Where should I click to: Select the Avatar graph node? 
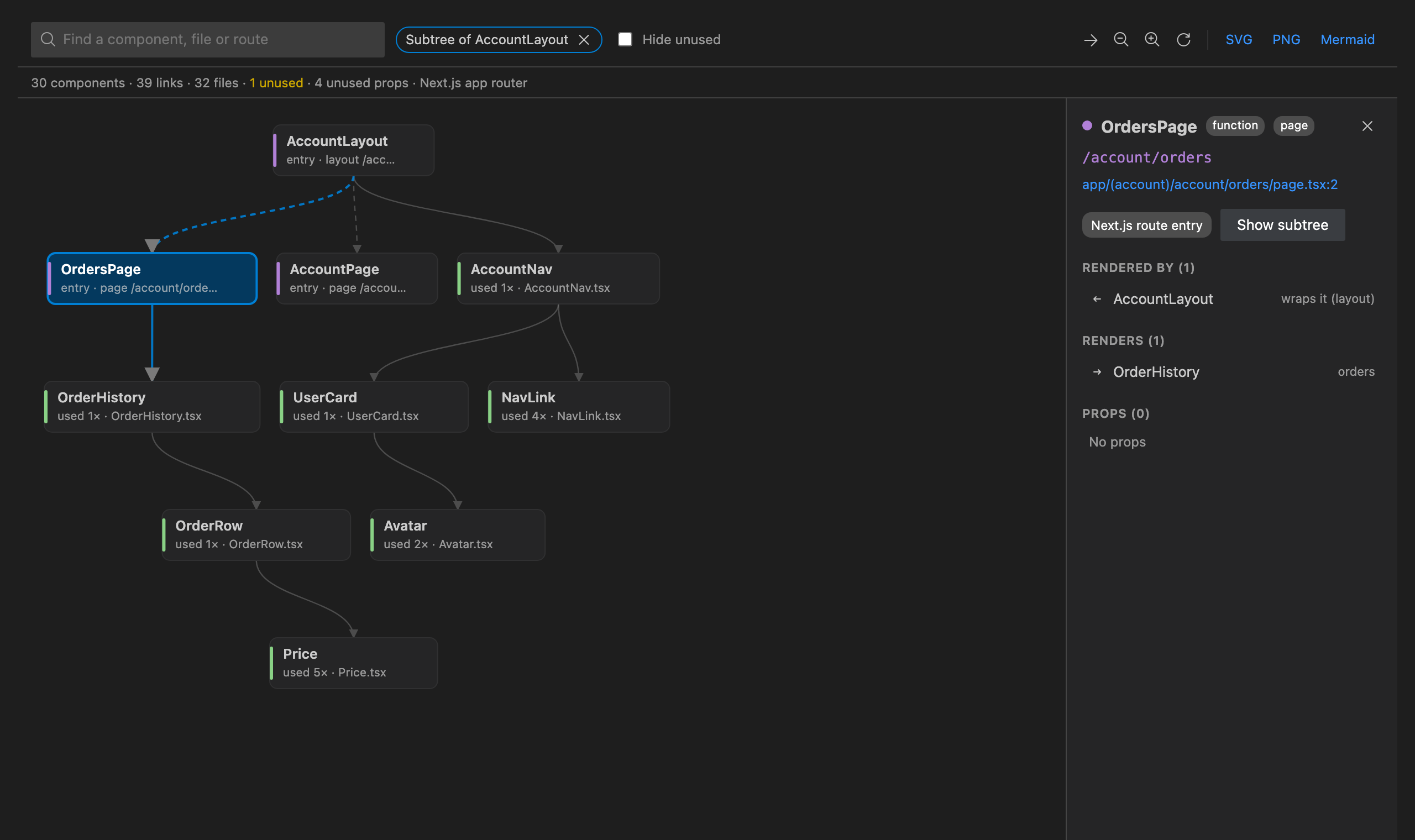pyautogui.click(x=458, y=535)
